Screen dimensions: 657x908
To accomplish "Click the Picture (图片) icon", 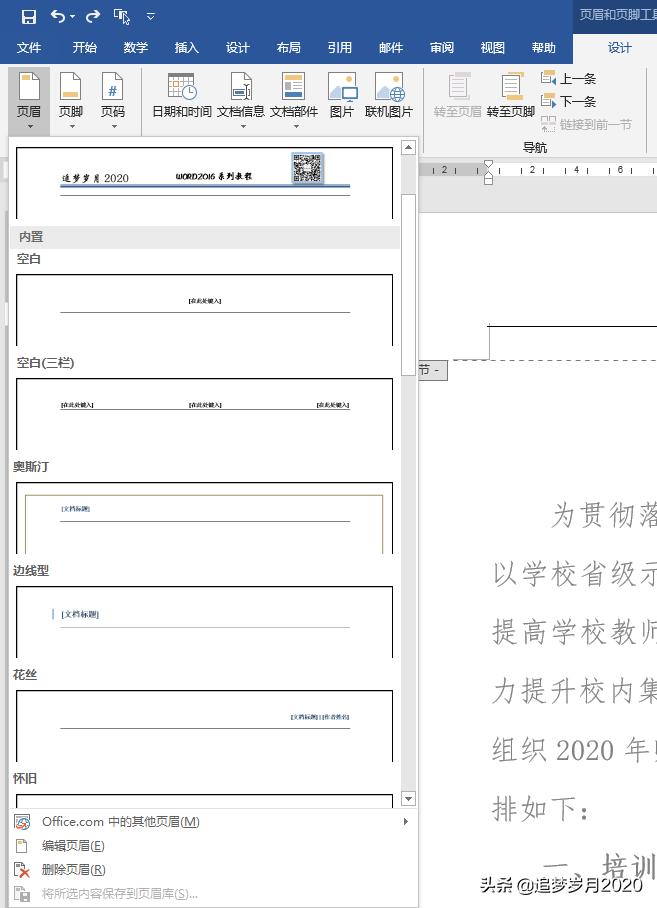I will click(342, 95).
